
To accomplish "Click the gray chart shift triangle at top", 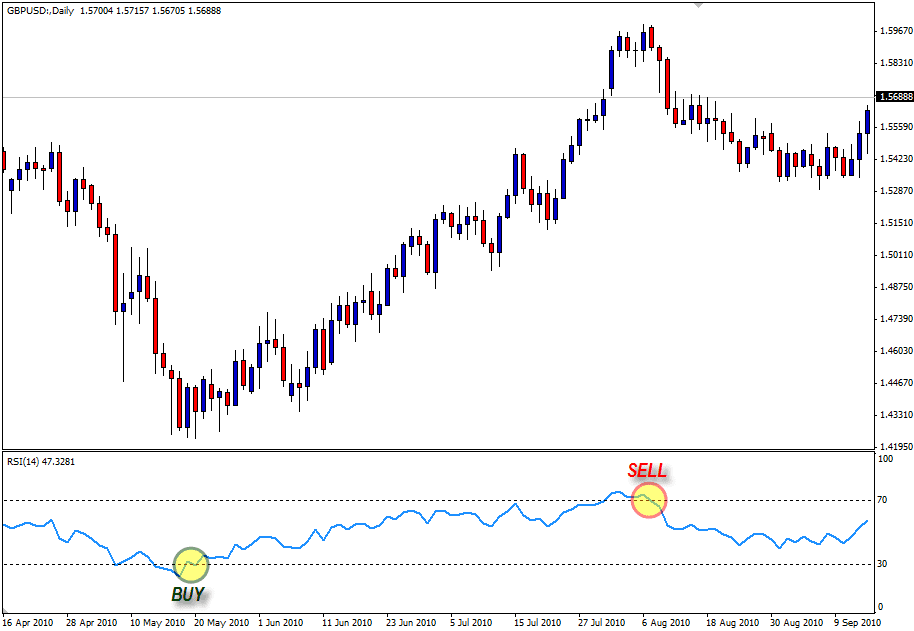I will 698,5.
